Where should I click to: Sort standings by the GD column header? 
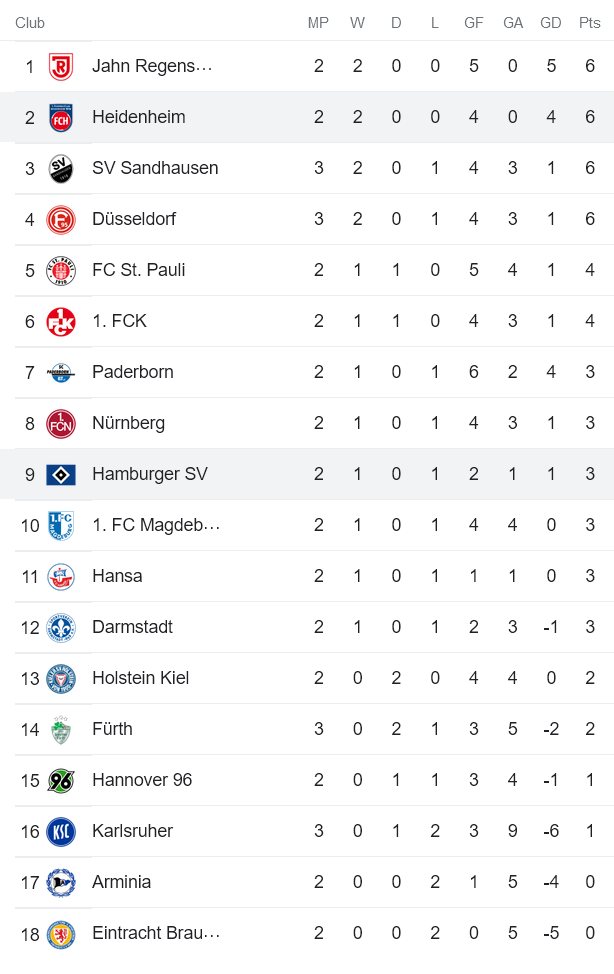pyautogui.click(x=551, y=22)
